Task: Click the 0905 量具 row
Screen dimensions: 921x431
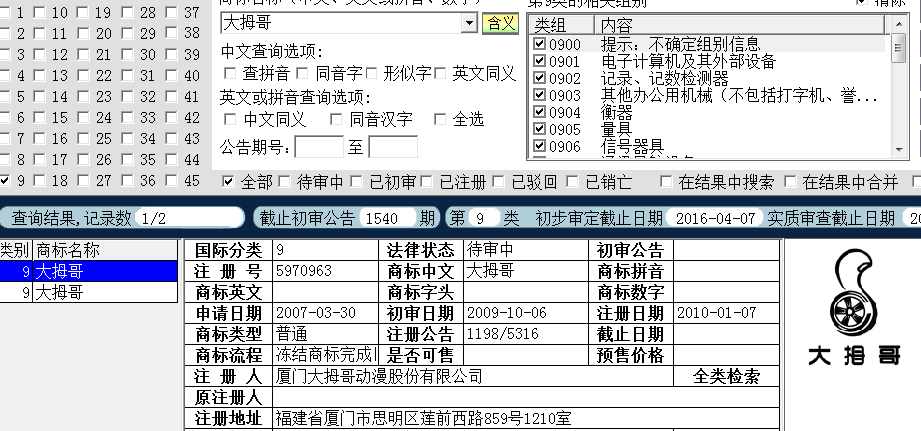Action: click(x=708, y=129)
